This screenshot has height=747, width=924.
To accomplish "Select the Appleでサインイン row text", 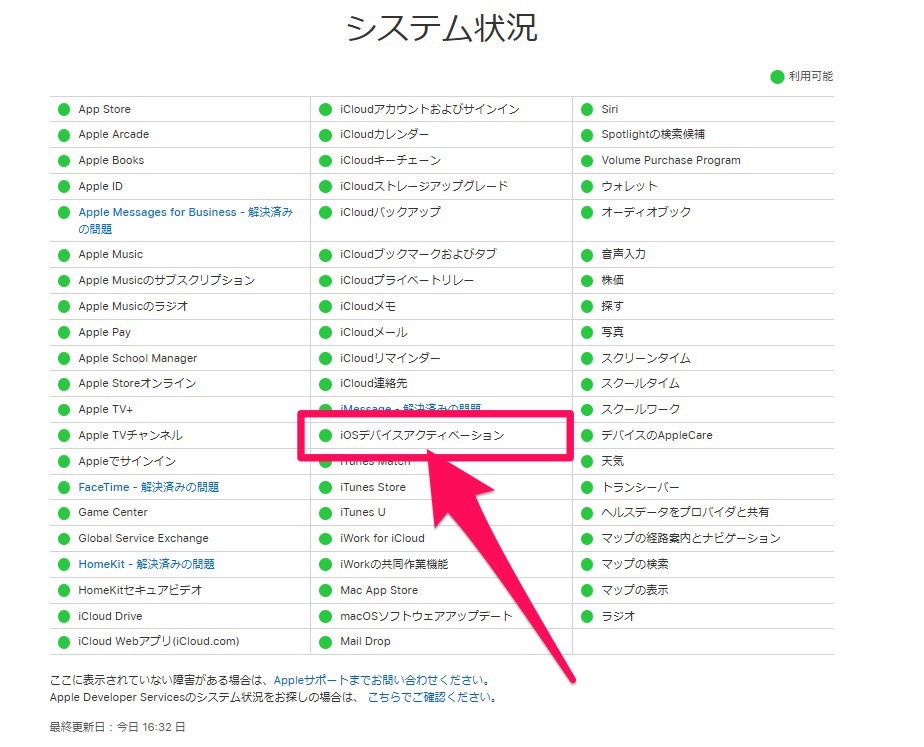I will click(127, 461).
